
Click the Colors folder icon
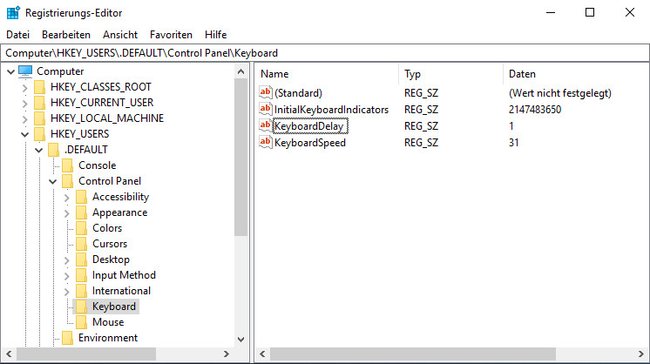click(x=81, y=228)
